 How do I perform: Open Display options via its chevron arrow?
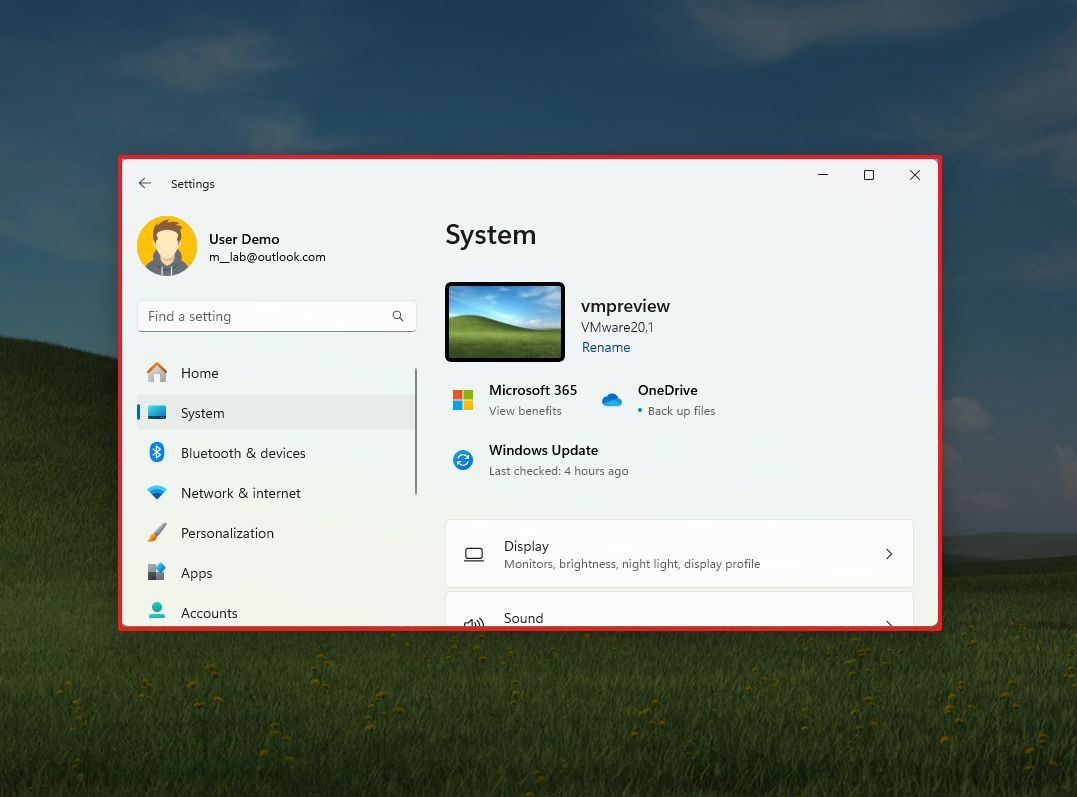[888, 553]
